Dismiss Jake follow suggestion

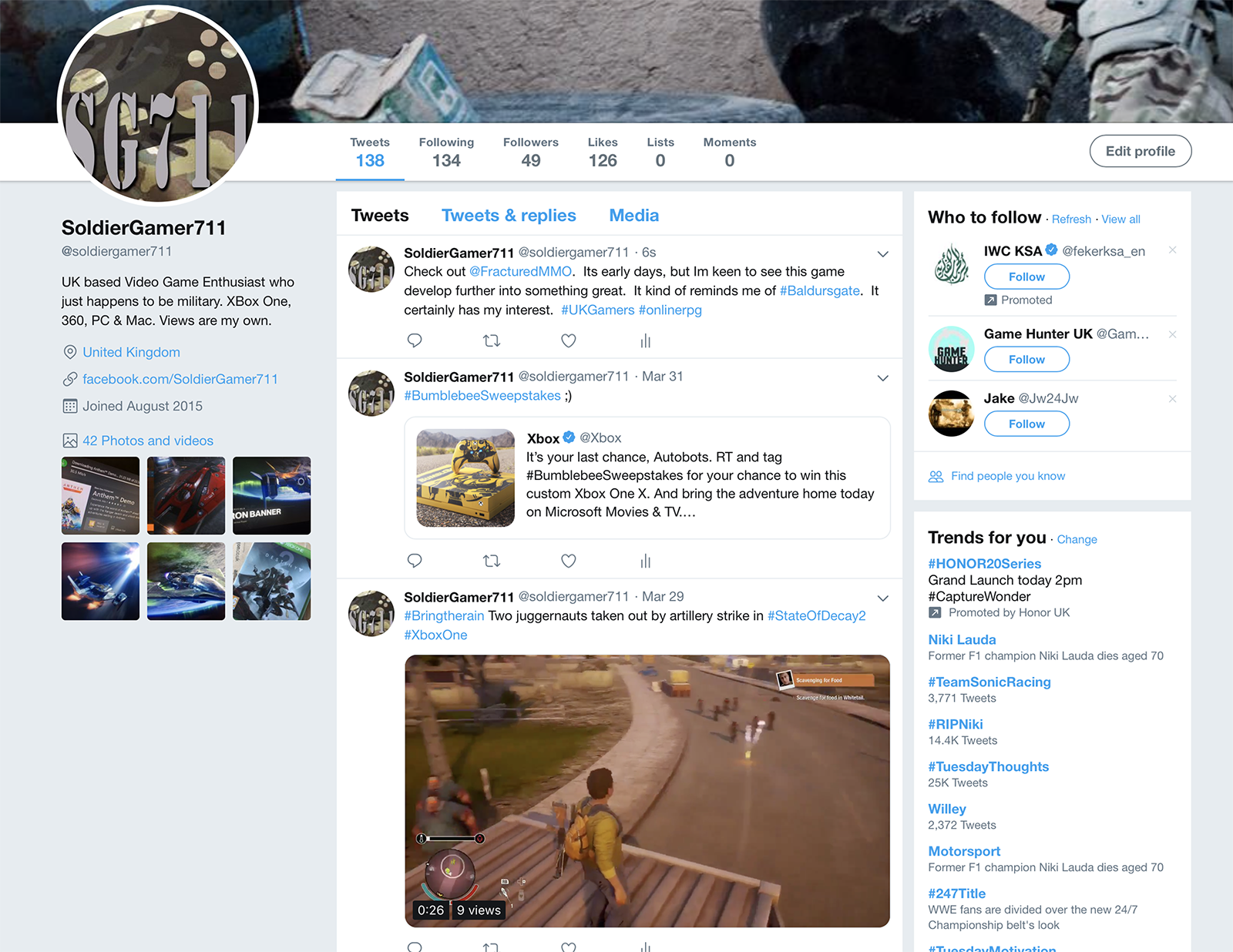click(1172, 399)
